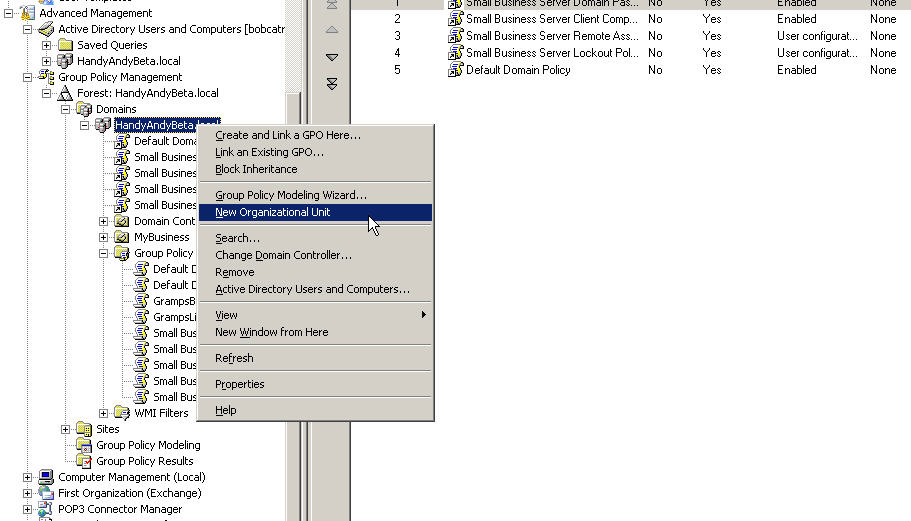The height and width of the screenshot is (521, 911).
Task: Open Properties from the context menu
Action: (x=315, y=384)
